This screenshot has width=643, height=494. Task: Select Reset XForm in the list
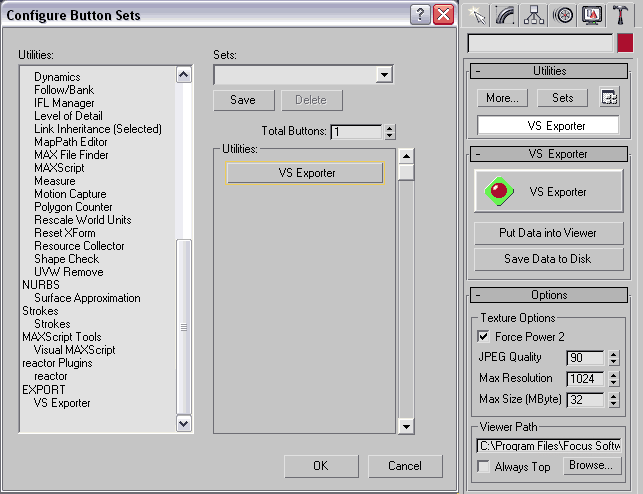tap(65, 233)
